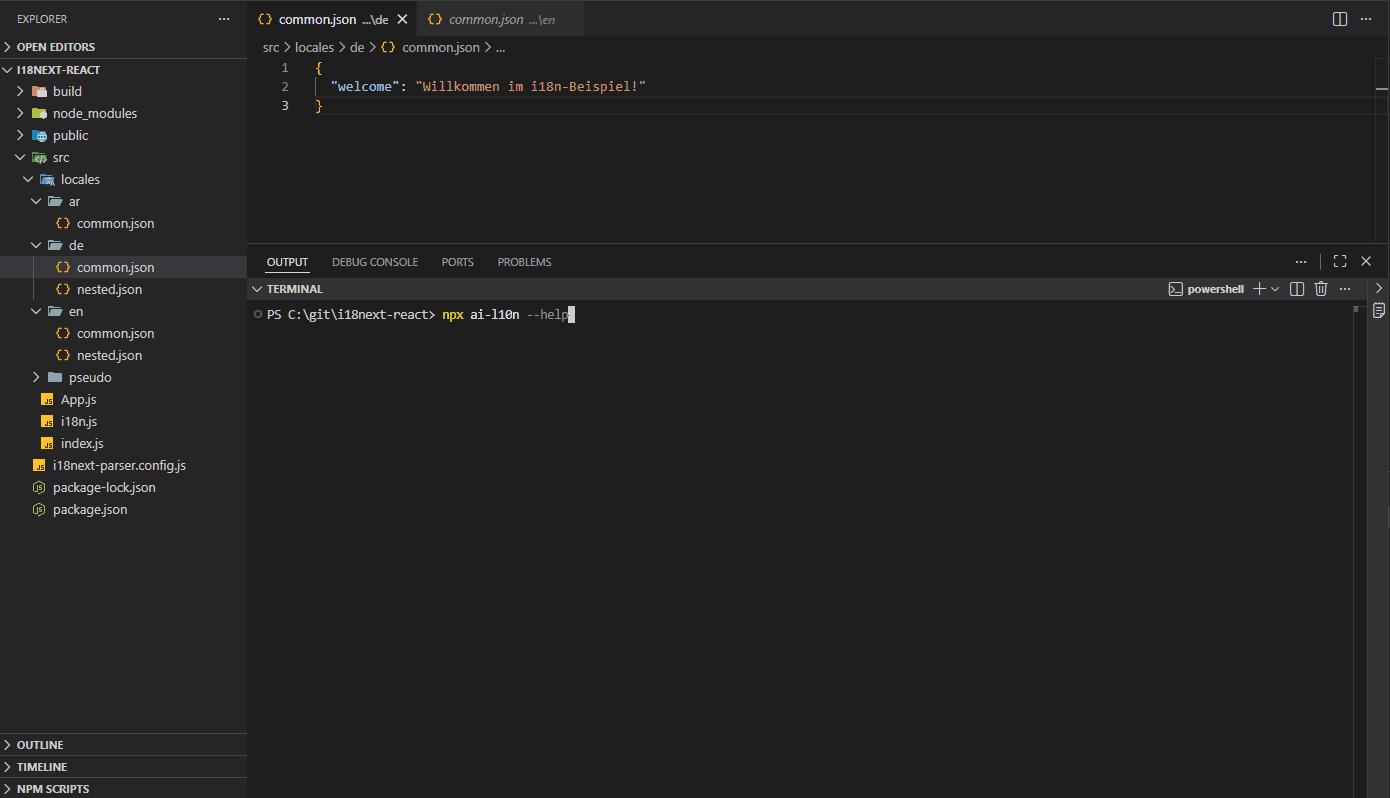Show the PORTS tab

pyautogui.click(x=458, y=262)
